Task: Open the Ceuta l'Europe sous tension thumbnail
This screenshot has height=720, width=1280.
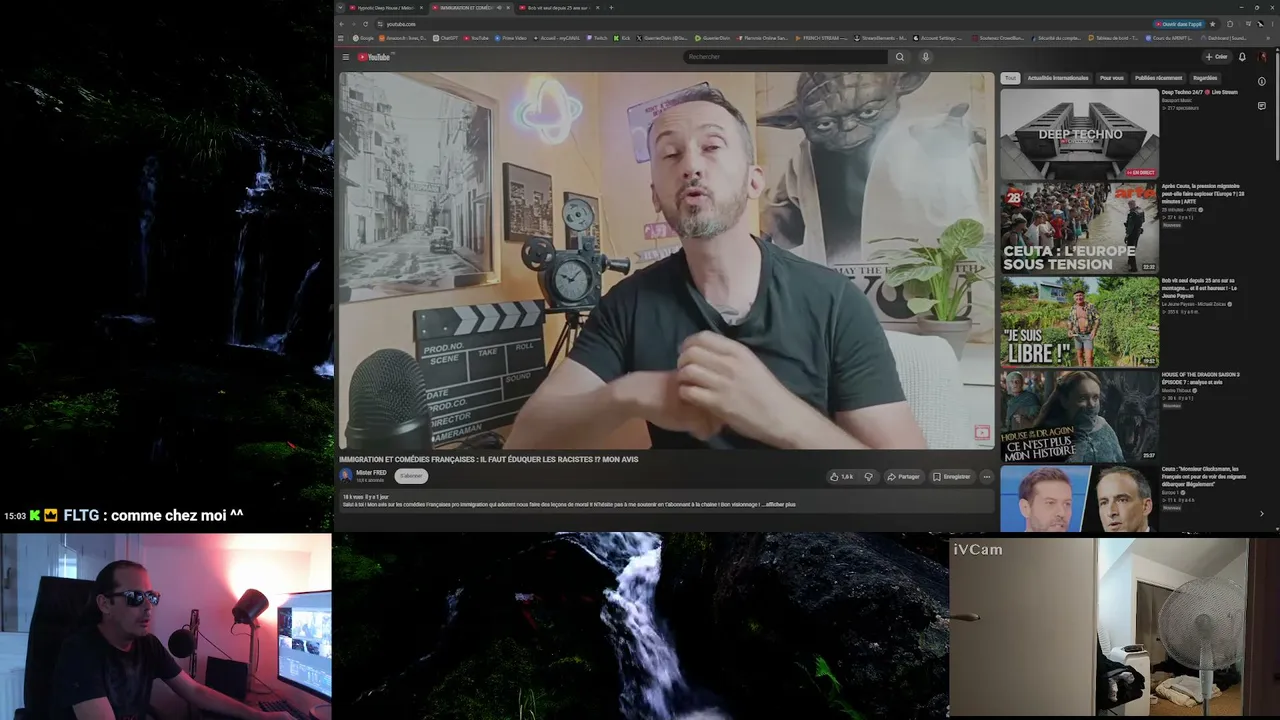Action: tap(1079, 228)
